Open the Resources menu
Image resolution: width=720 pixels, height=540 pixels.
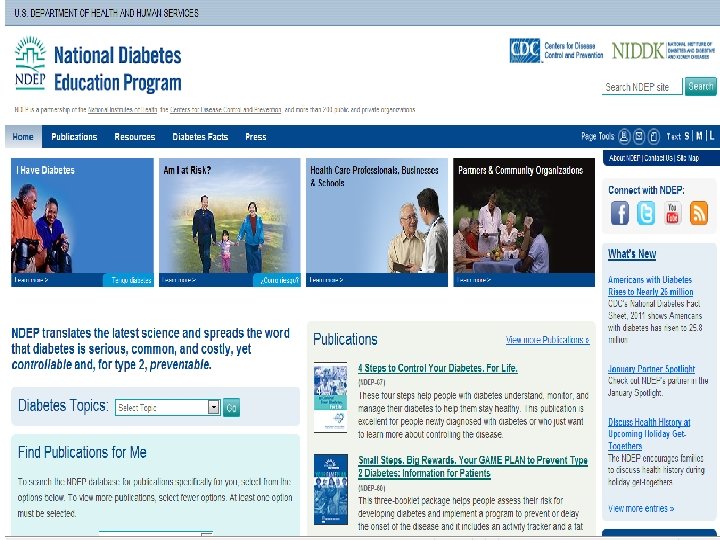pos(135,137)
